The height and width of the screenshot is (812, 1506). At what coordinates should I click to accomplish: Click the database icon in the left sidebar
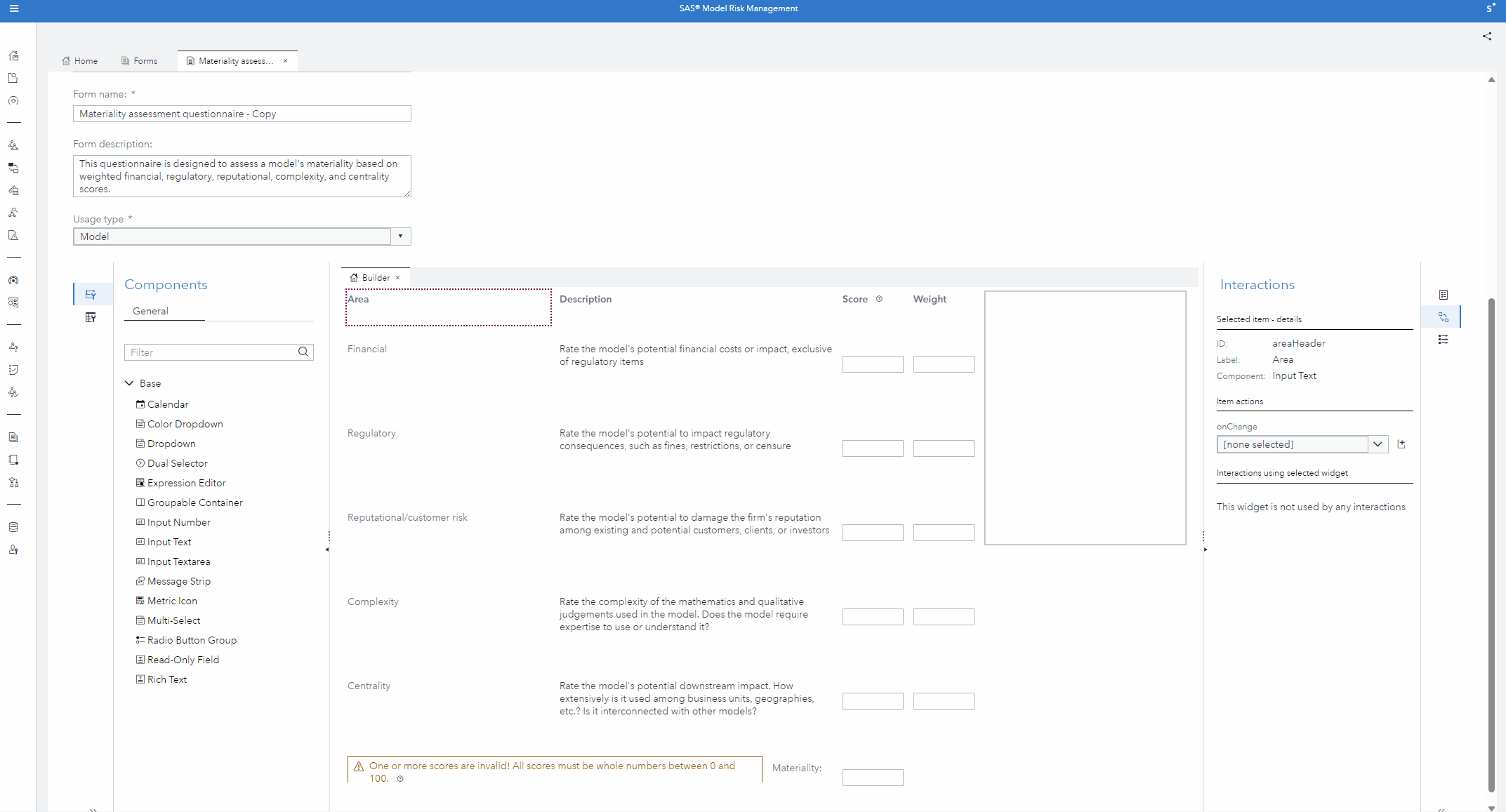pyautogui.click(x=13, y=527)
